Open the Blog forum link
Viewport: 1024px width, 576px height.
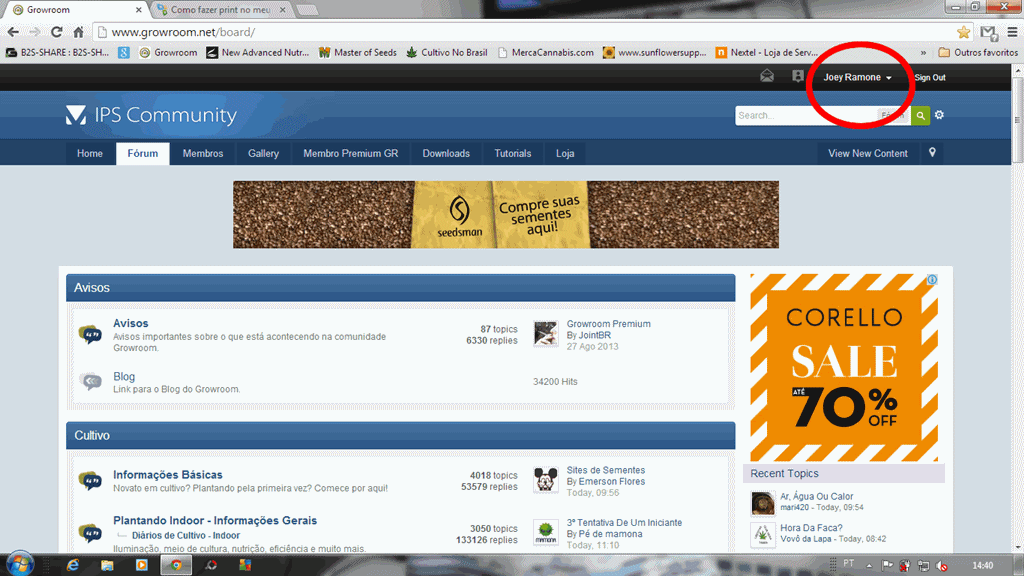pos(124,377)
